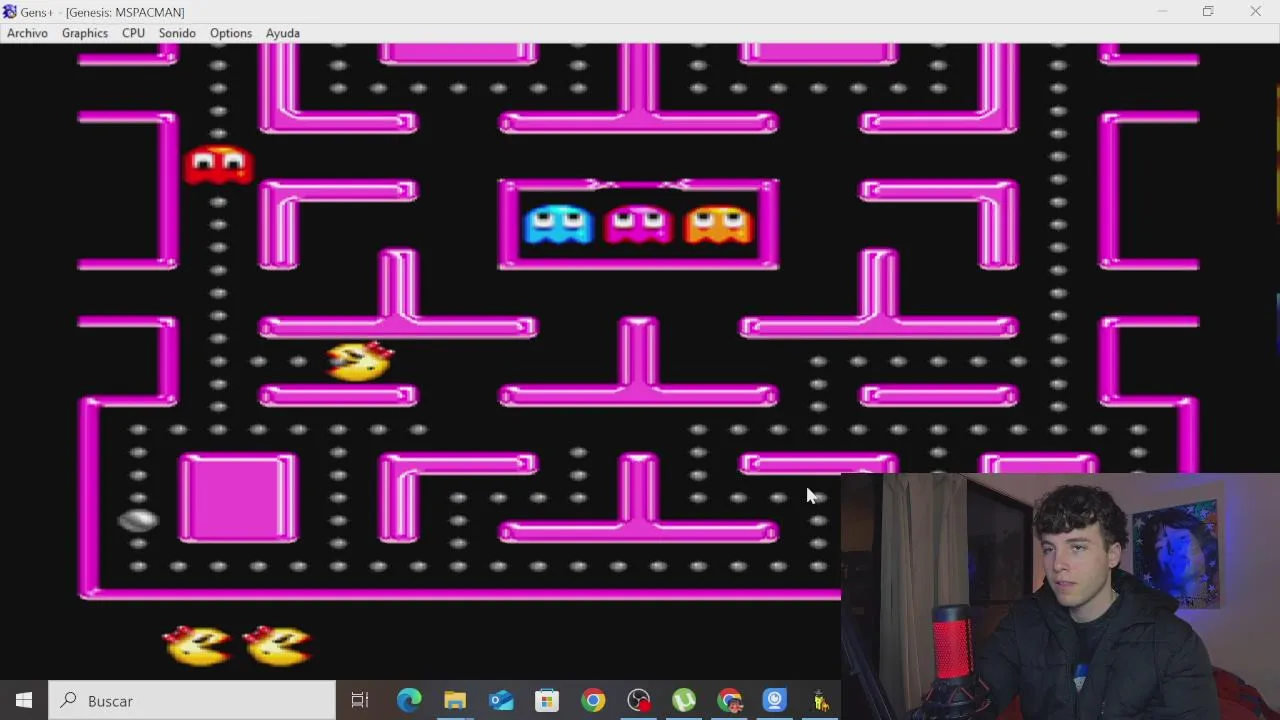Open uTorrent from the taskbar

click(684, 701)
